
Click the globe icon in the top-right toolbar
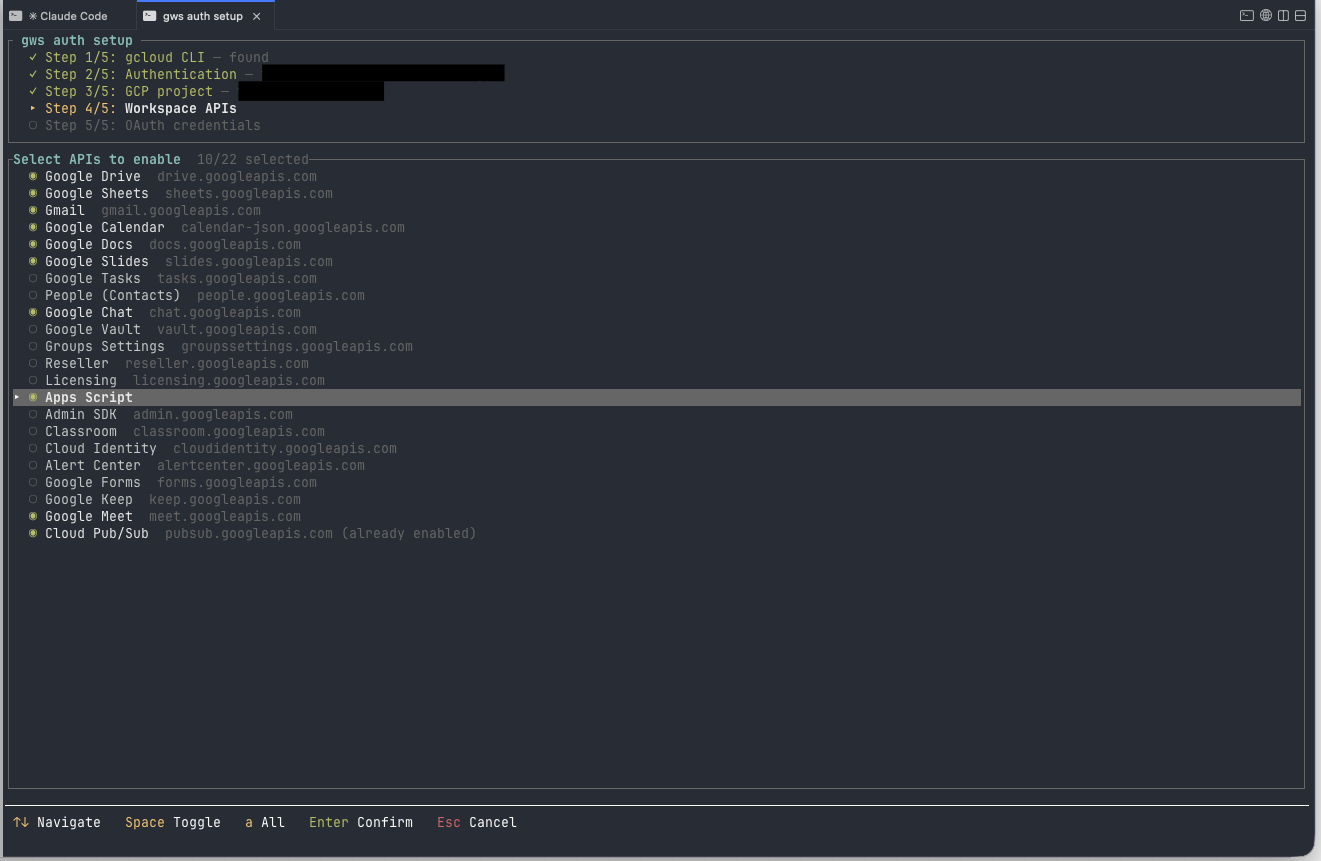click(1264, 15)
